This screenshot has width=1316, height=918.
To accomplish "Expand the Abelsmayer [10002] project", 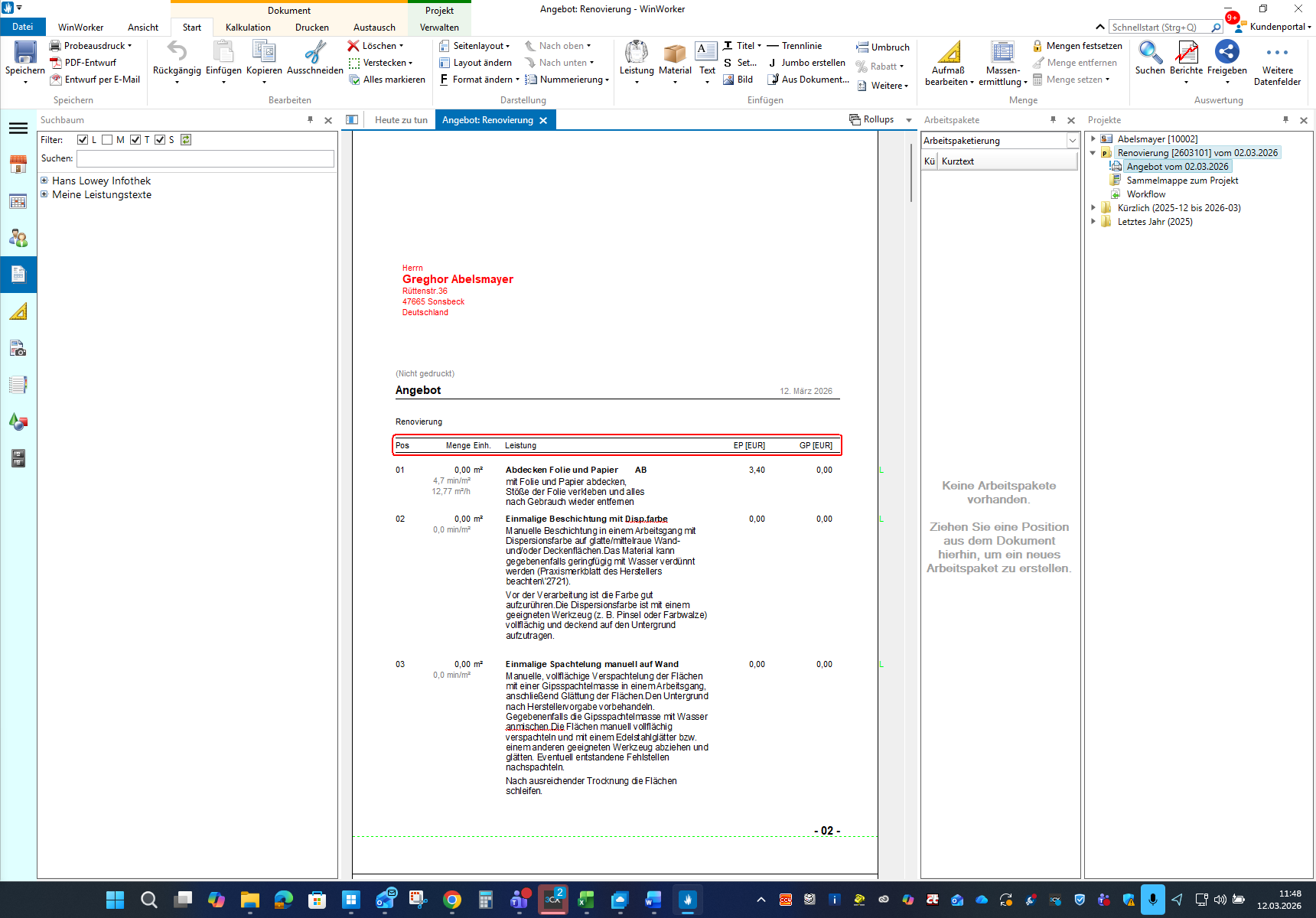I will (x=1093, y=139).
